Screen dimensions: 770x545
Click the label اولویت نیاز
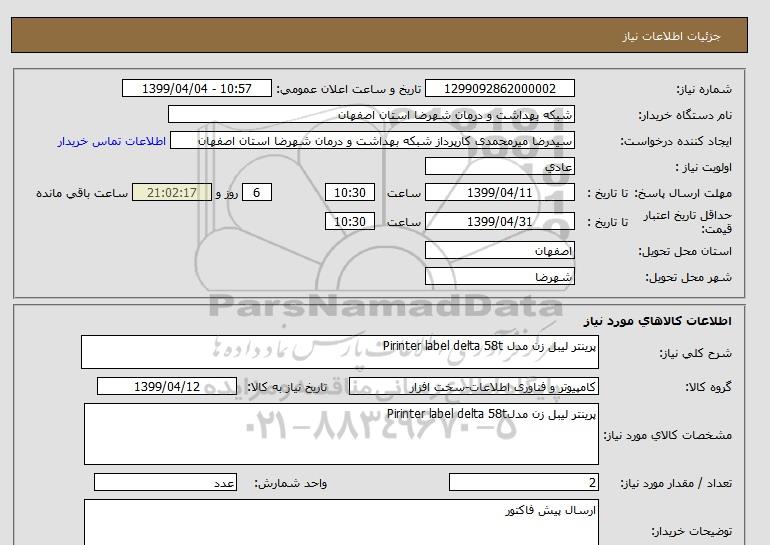704,167
